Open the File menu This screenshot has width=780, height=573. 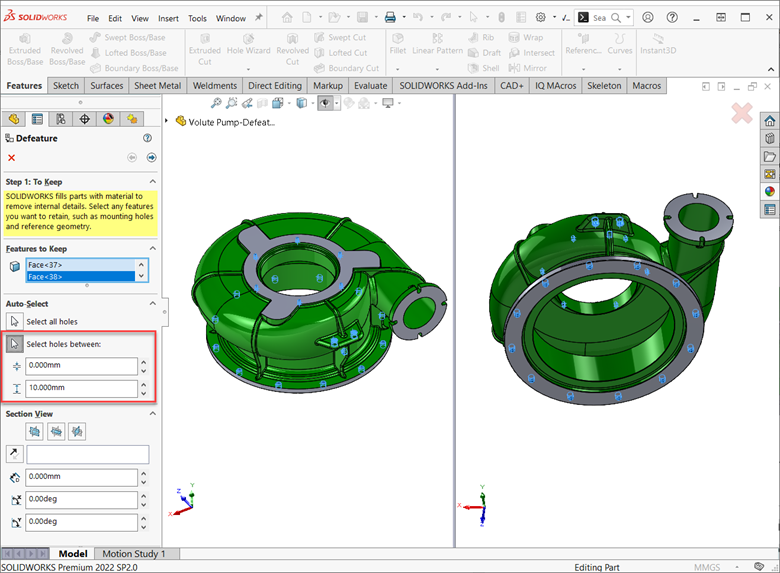(x=93, y=18)
